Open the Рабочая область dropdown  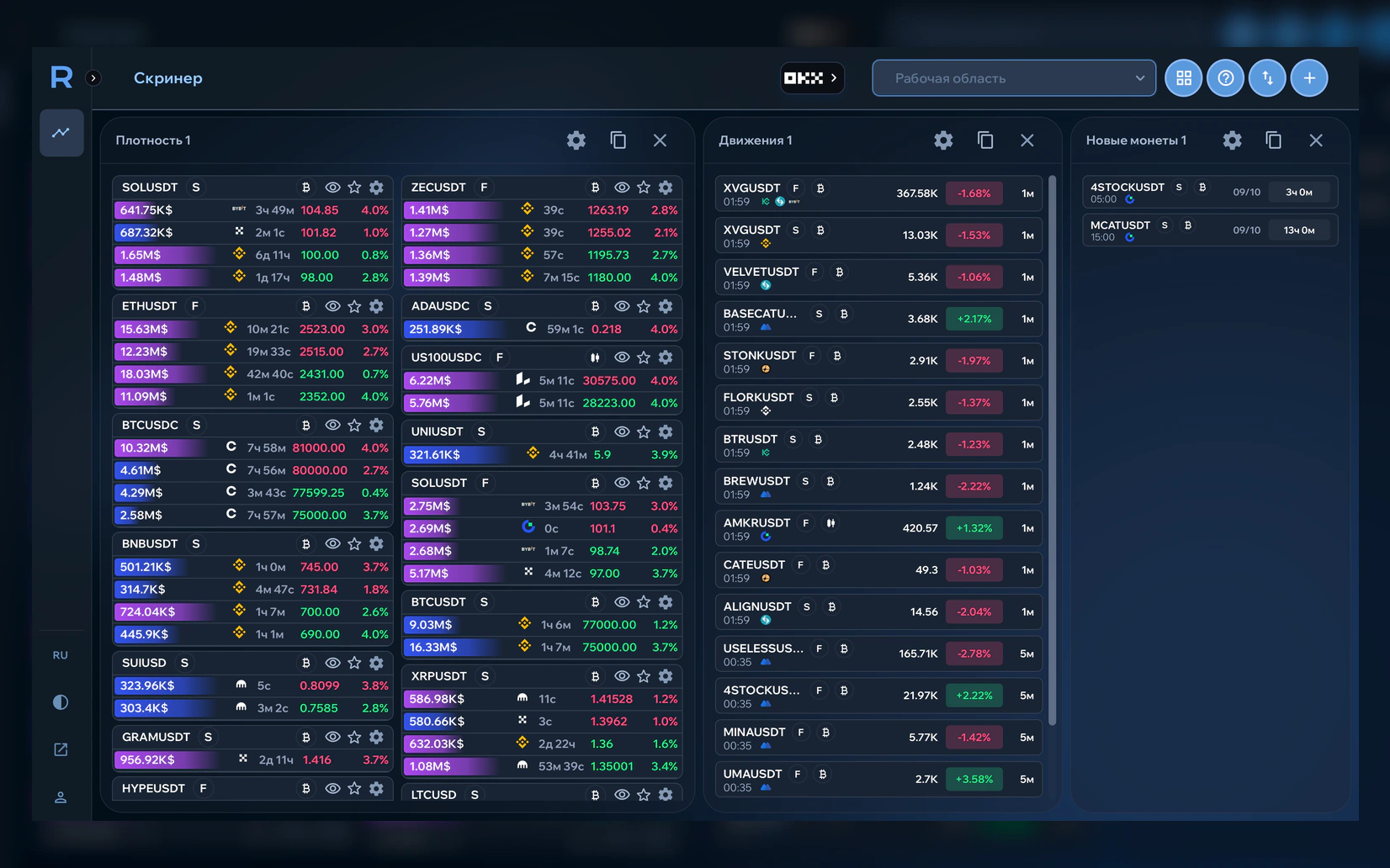click(x=1014, y=78)
